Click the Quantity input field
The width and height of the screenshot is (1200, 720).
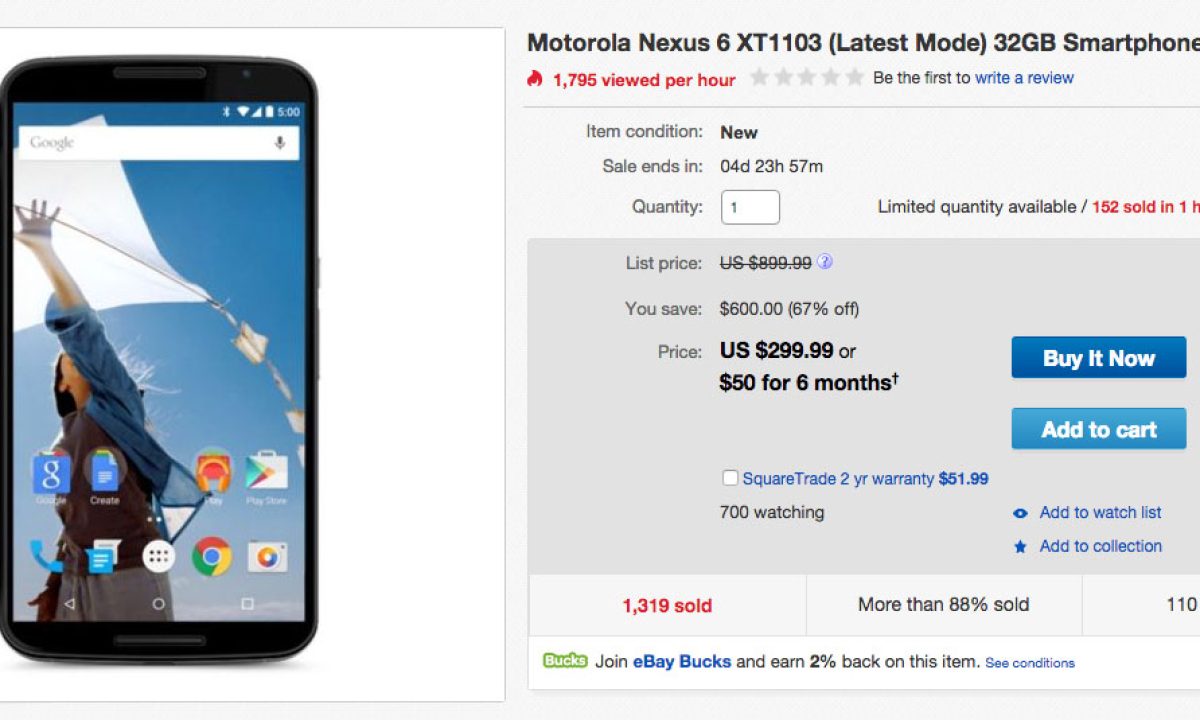[750, 208]
